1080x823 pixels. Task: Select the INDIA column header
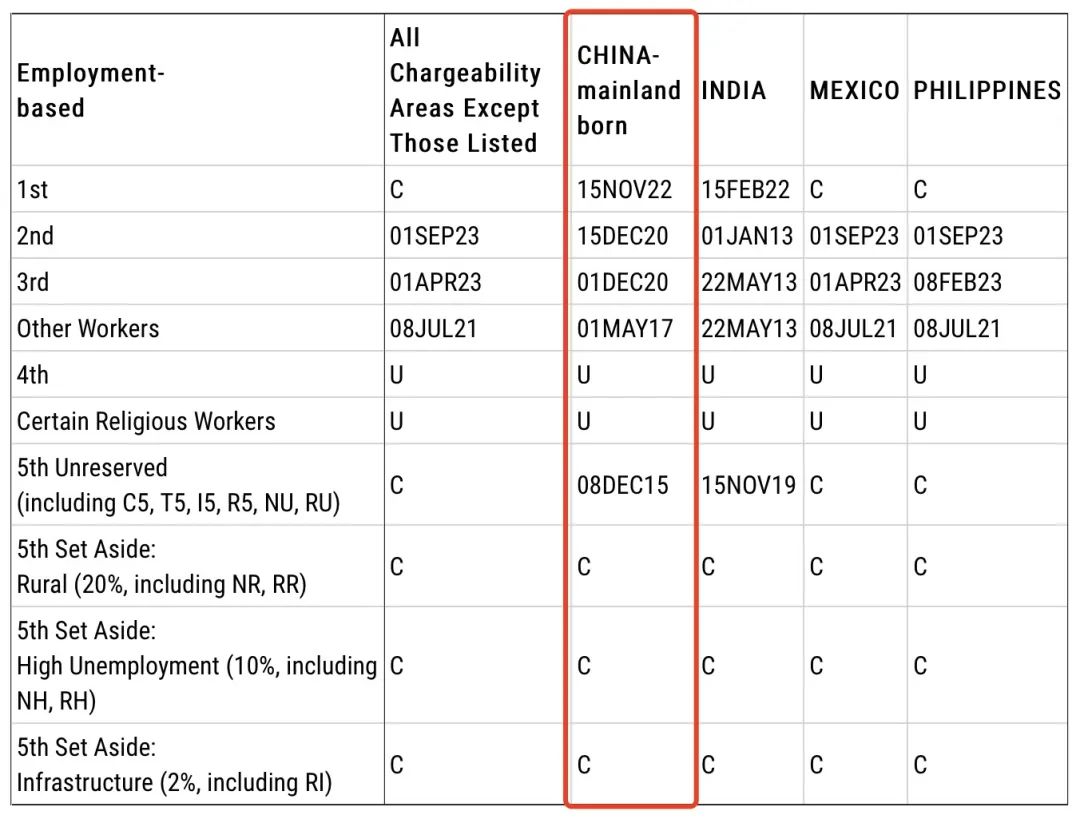pyautogui.click(x=734, y=90)
